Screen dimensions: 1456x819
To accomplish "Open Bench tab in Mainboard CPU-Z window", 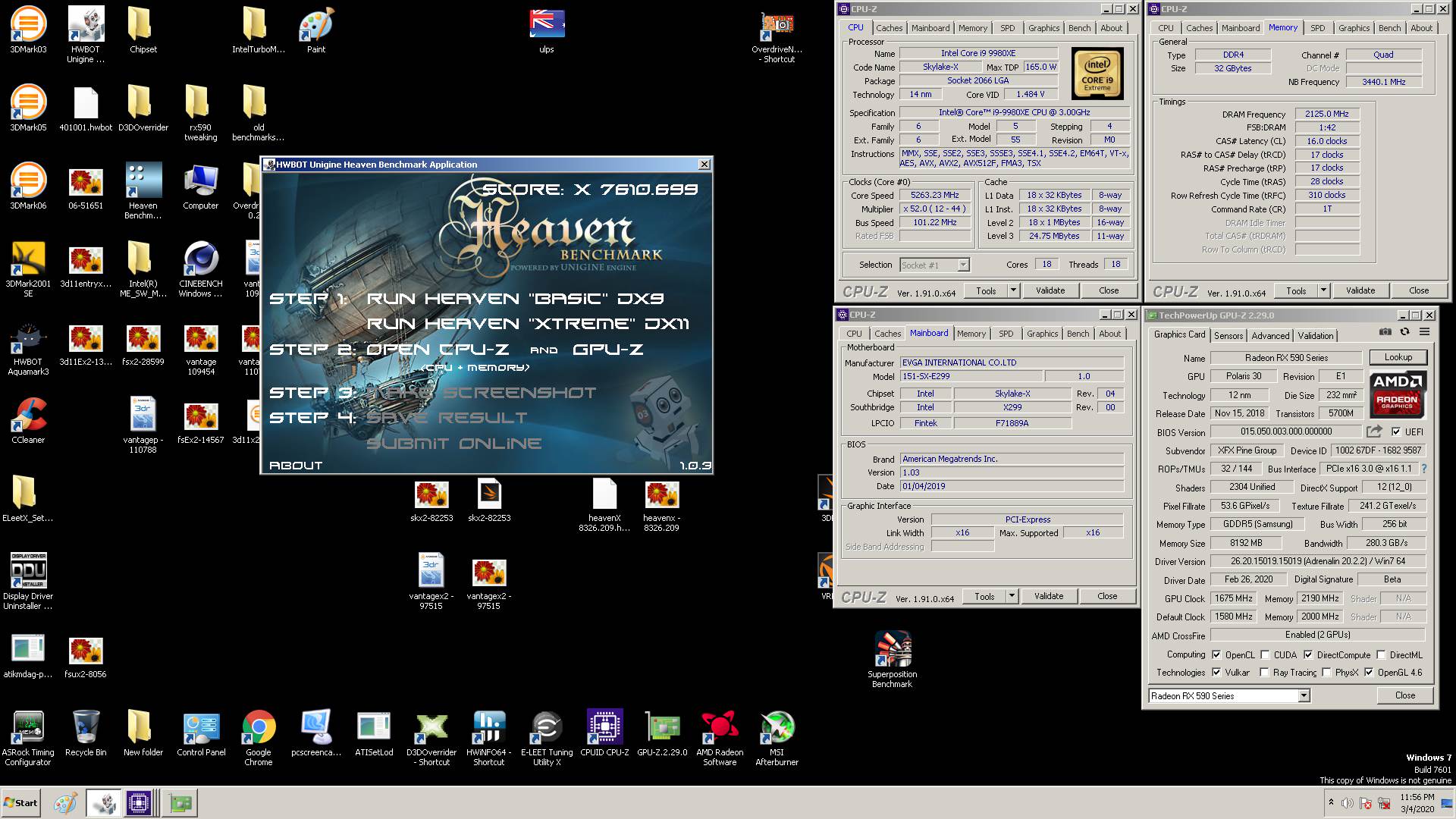I will click(1078, 334).
